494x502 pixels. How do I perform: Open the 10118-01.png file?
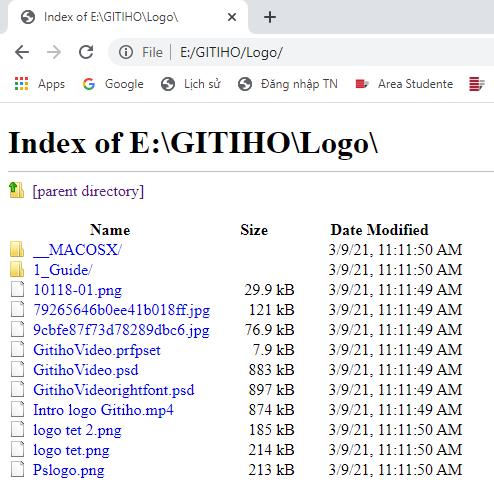coord(78,290)
